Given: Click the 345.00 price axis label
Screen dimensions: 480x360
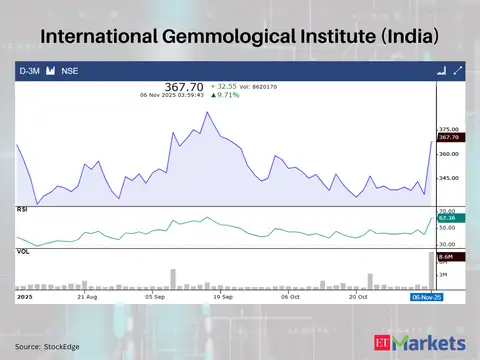Looking at the screenshot, I should pyautogui.click(x=449, y=178).
